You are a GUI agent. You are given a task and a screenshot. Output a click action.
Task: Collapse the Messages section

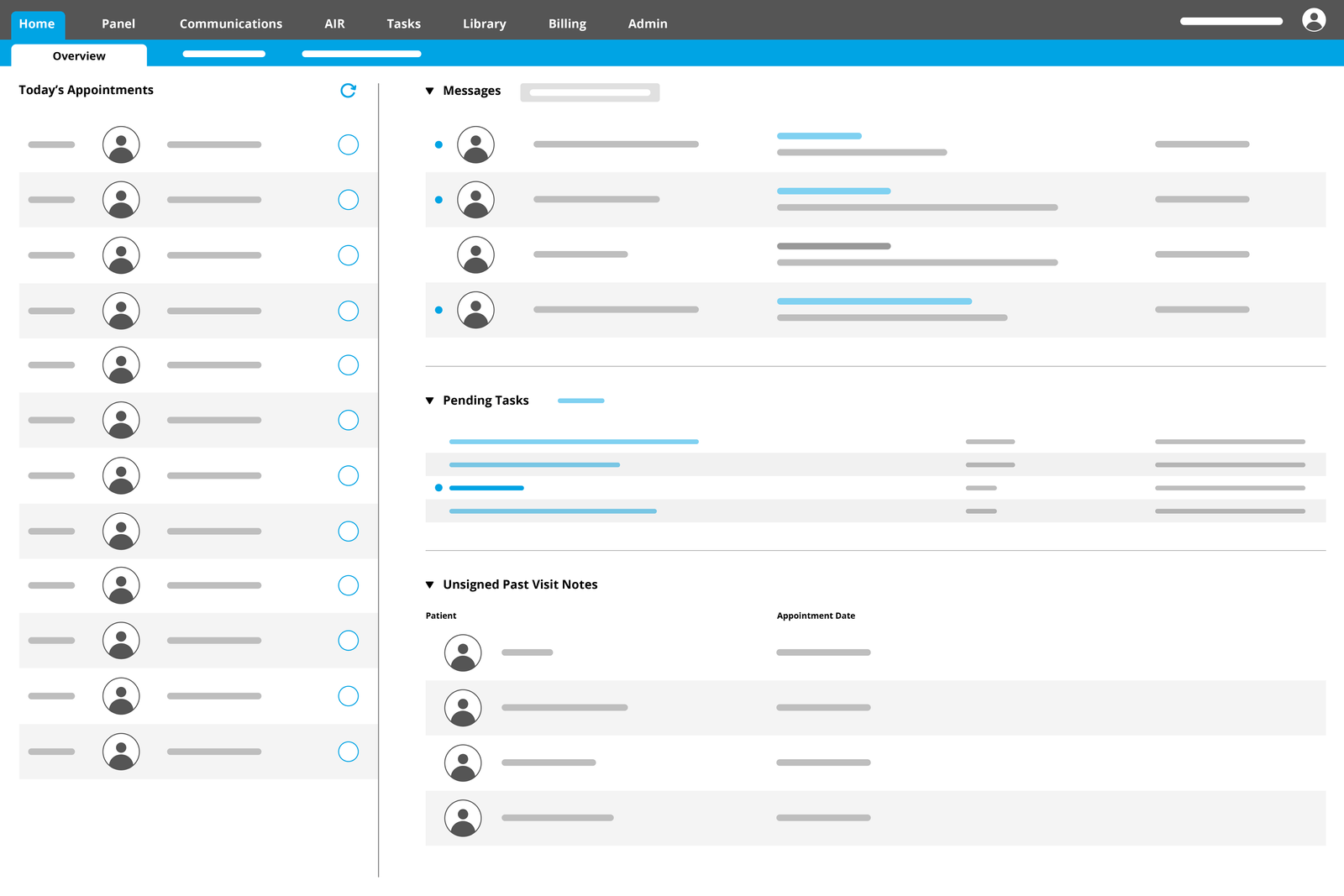(430, 91)
